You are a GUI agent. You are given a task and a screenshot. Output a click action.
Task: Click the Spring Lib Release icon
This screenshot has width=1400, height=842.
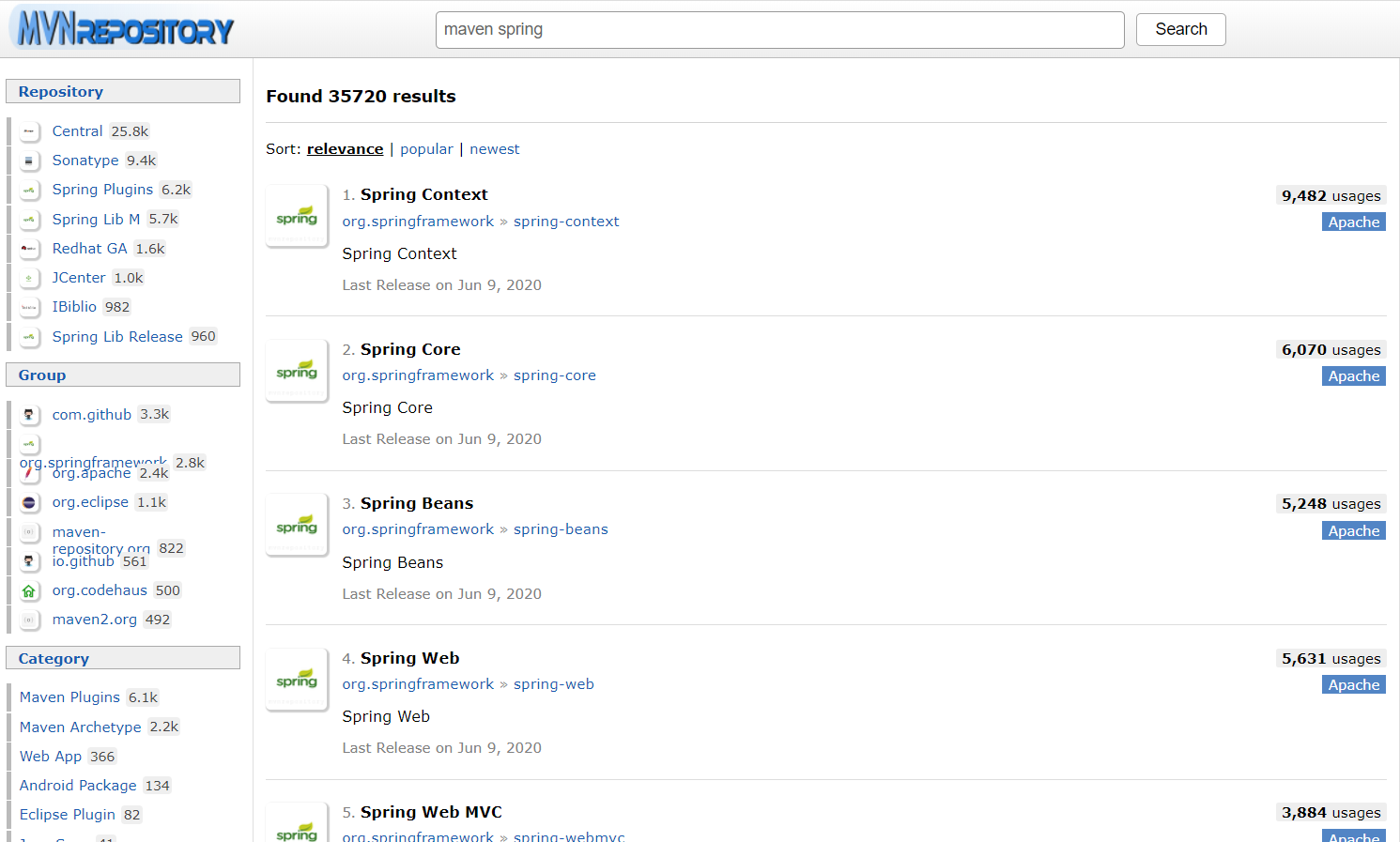(x=29, y=337)
